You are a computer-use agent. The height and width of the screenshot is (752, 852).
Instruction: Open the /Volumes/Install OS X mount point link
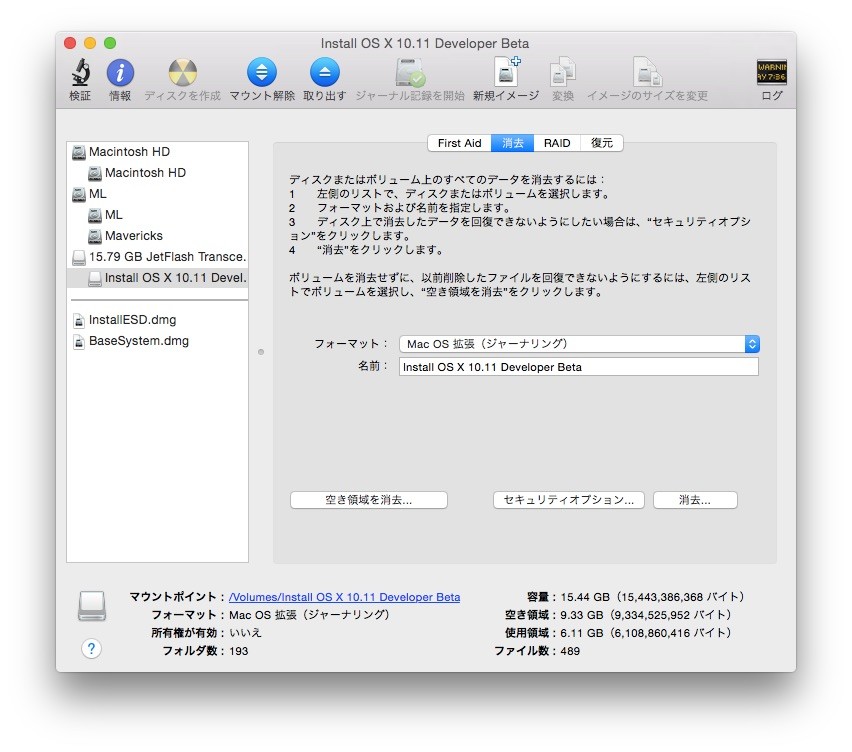click(x=344, y=597)
